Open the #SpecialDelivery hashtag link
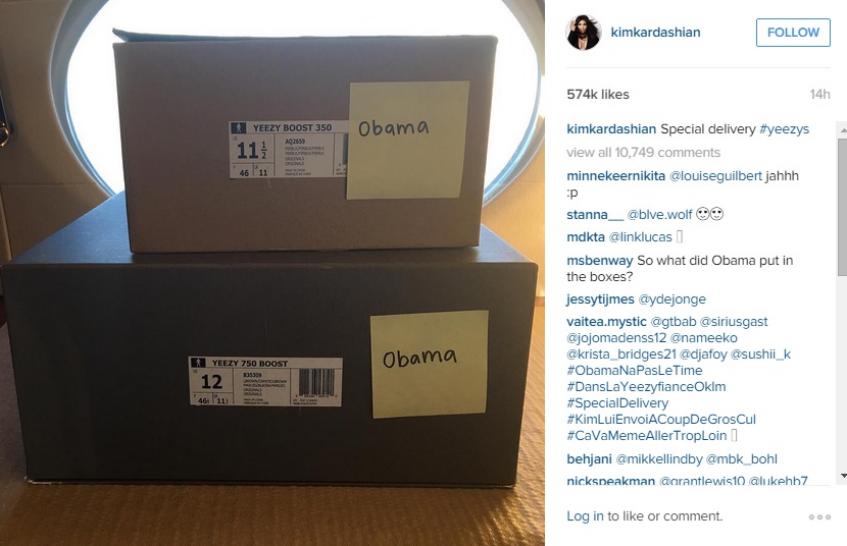Image resolution: width=847 pixels, height=546 pixels. pos(617,403)
